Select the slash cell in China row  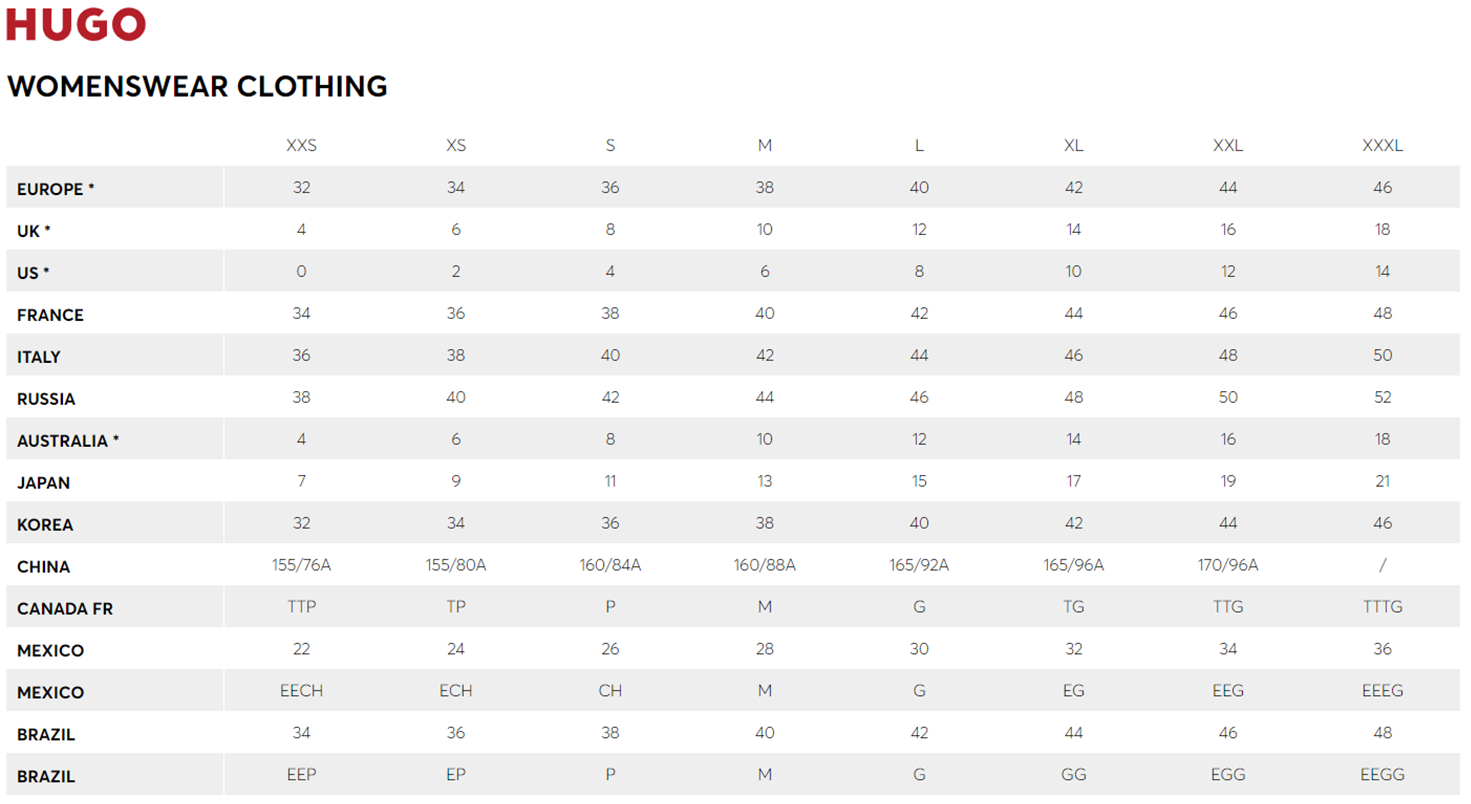pos(1382,565)
